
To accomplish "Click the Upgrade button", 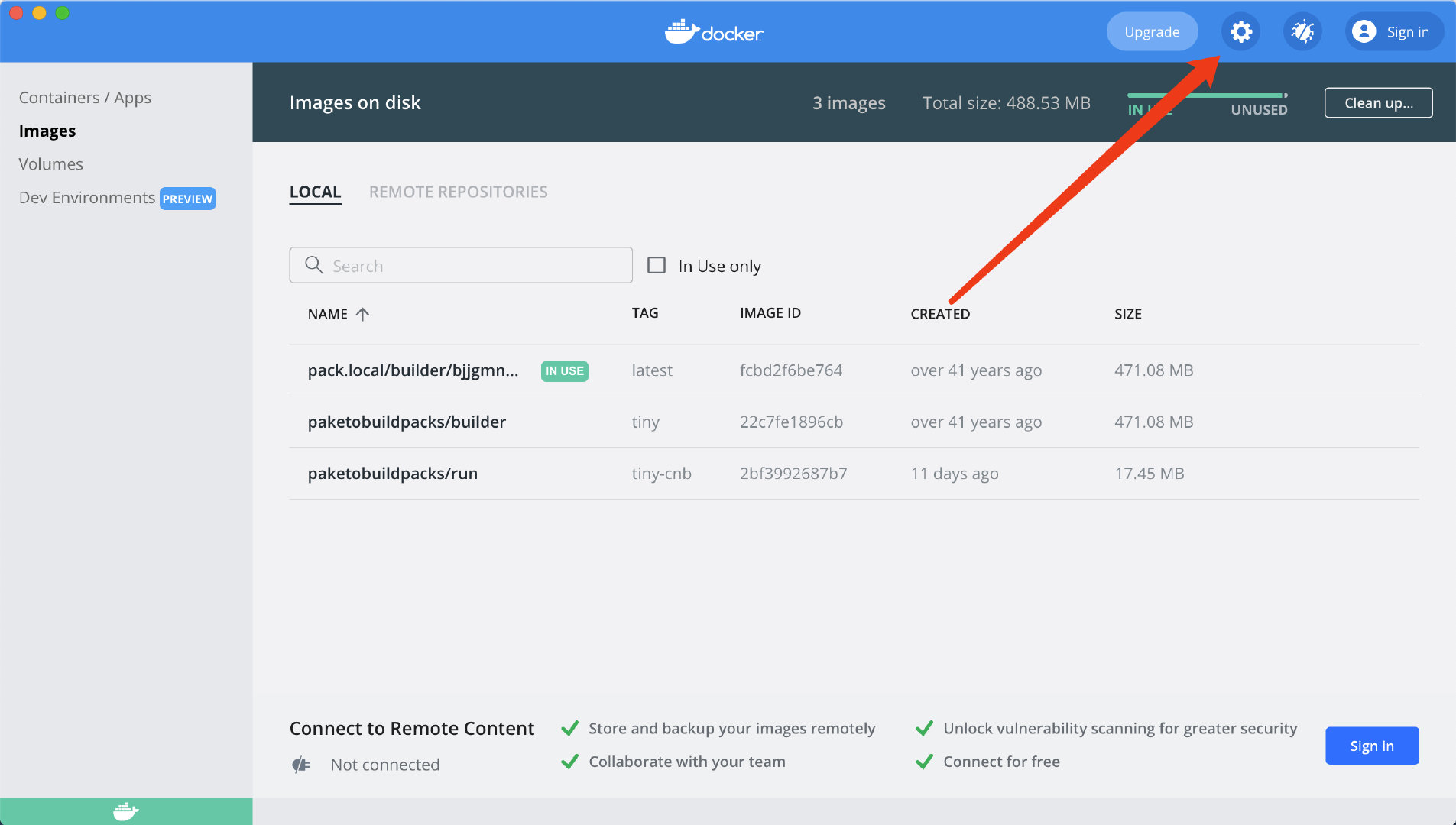I will 1153,31.
